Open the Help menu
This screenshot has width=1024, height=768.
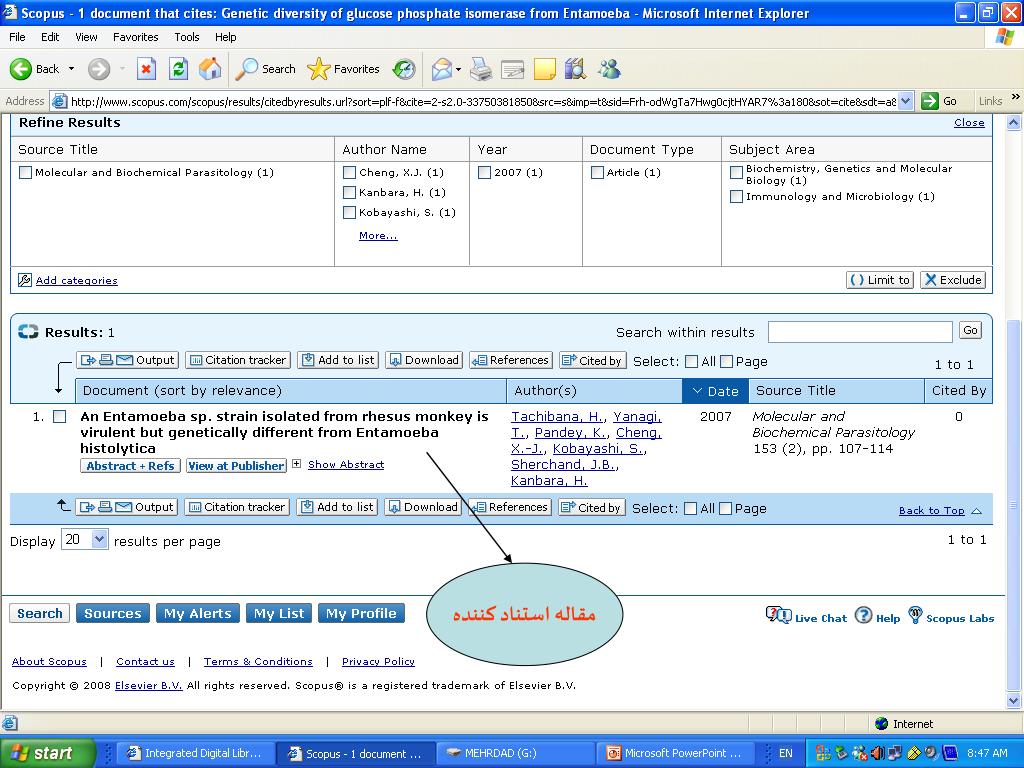point(225,37)
